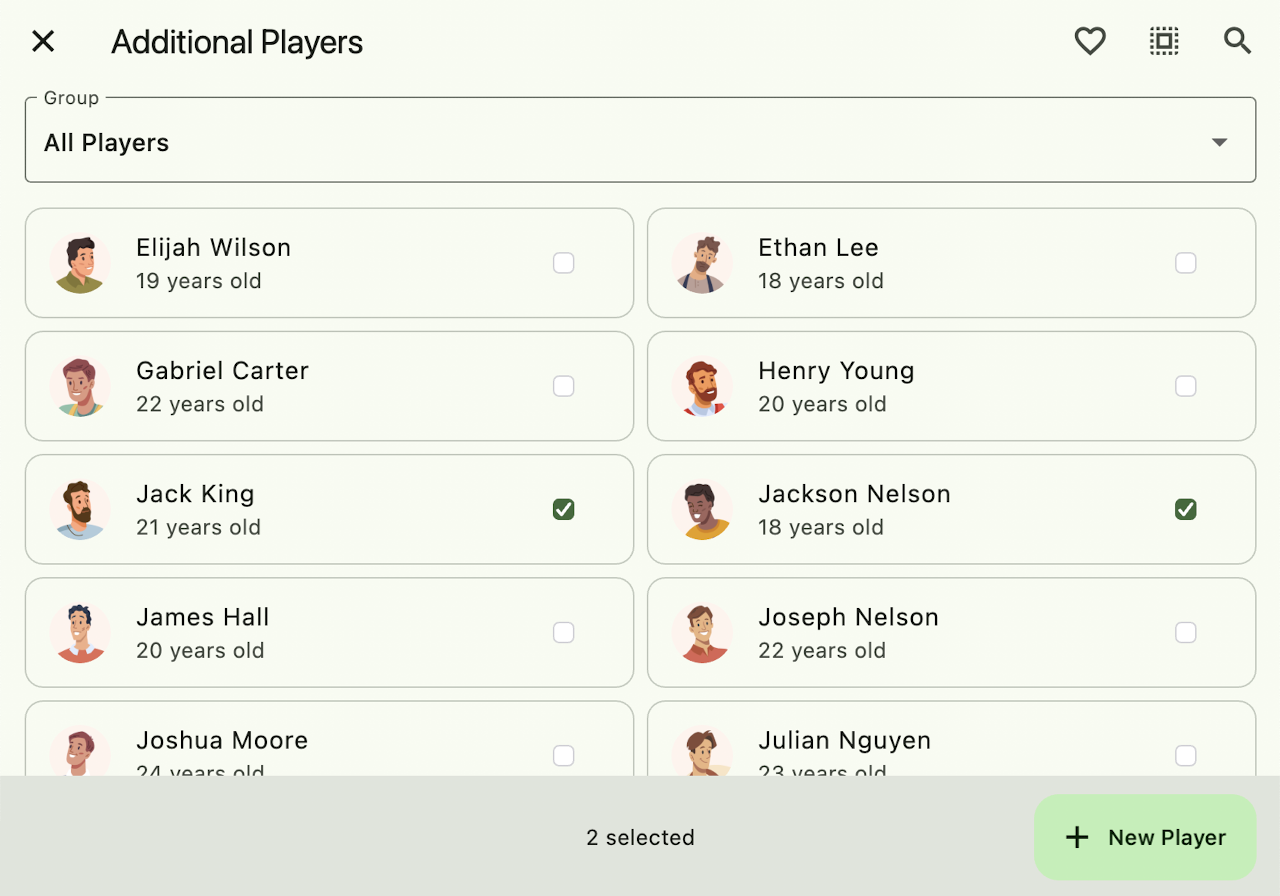Screen dimensions: 1280x896
Task: Click Jackson Nelson's avatar
Action: click(x=702, y=509)
